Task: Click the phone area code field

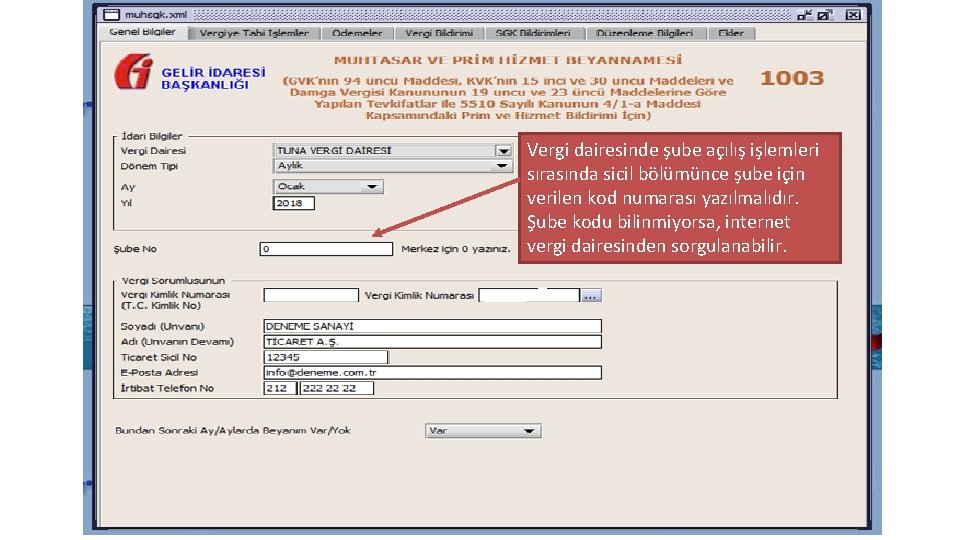Action: click(x=280, y=388)
